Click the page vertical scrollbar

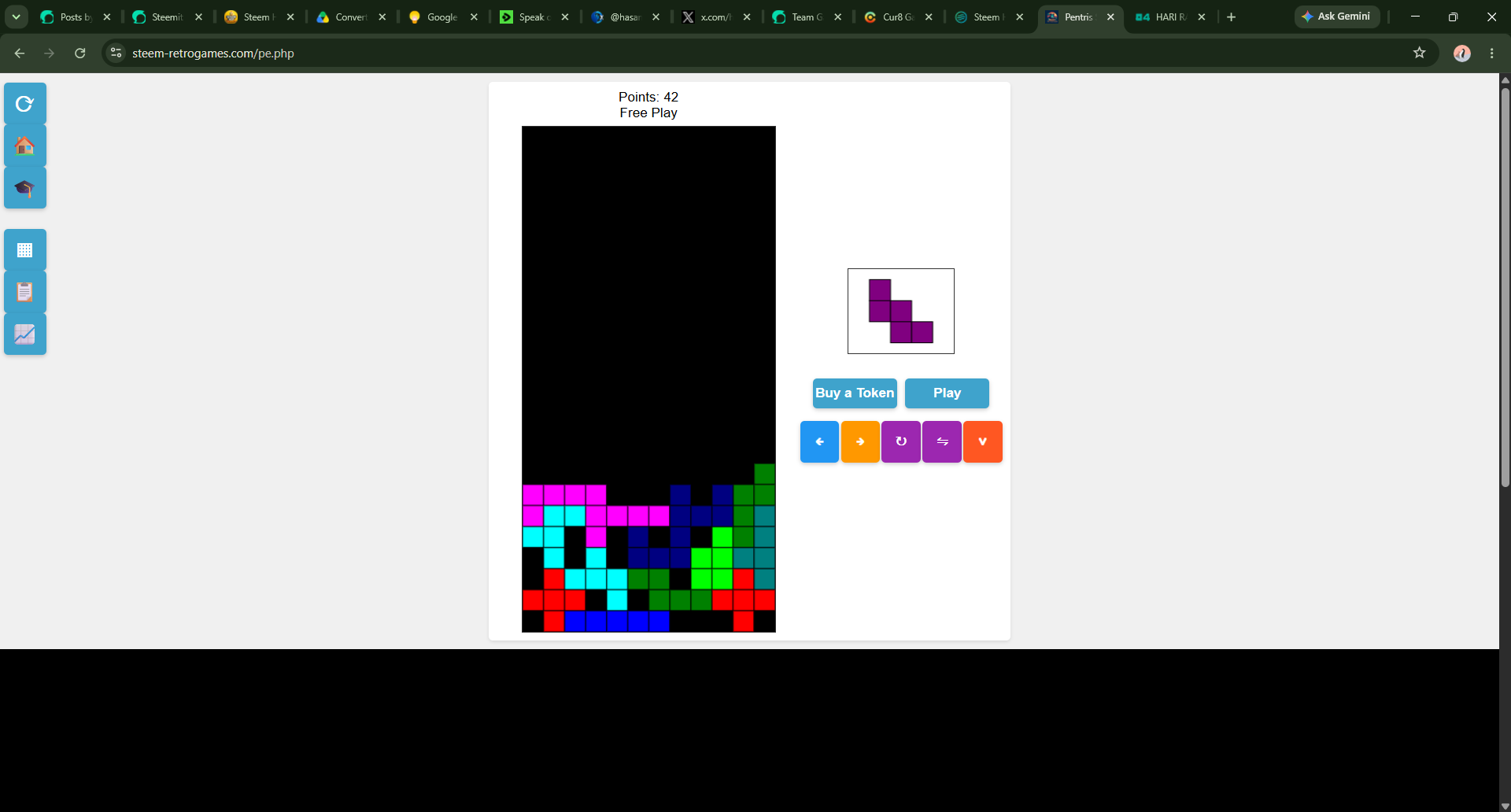coord(1505,288)
